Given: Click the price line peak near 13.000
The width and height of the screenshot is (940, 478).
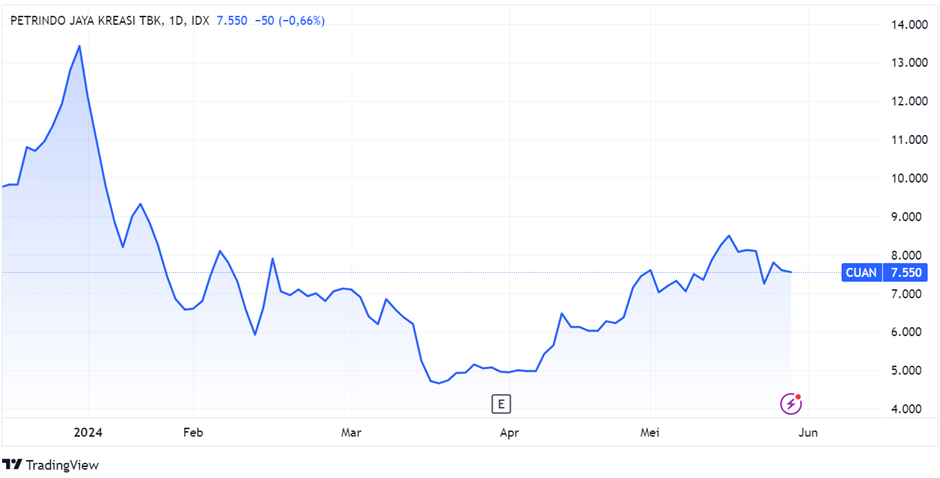Looking at the screenshot, I should tap(80, 46).
